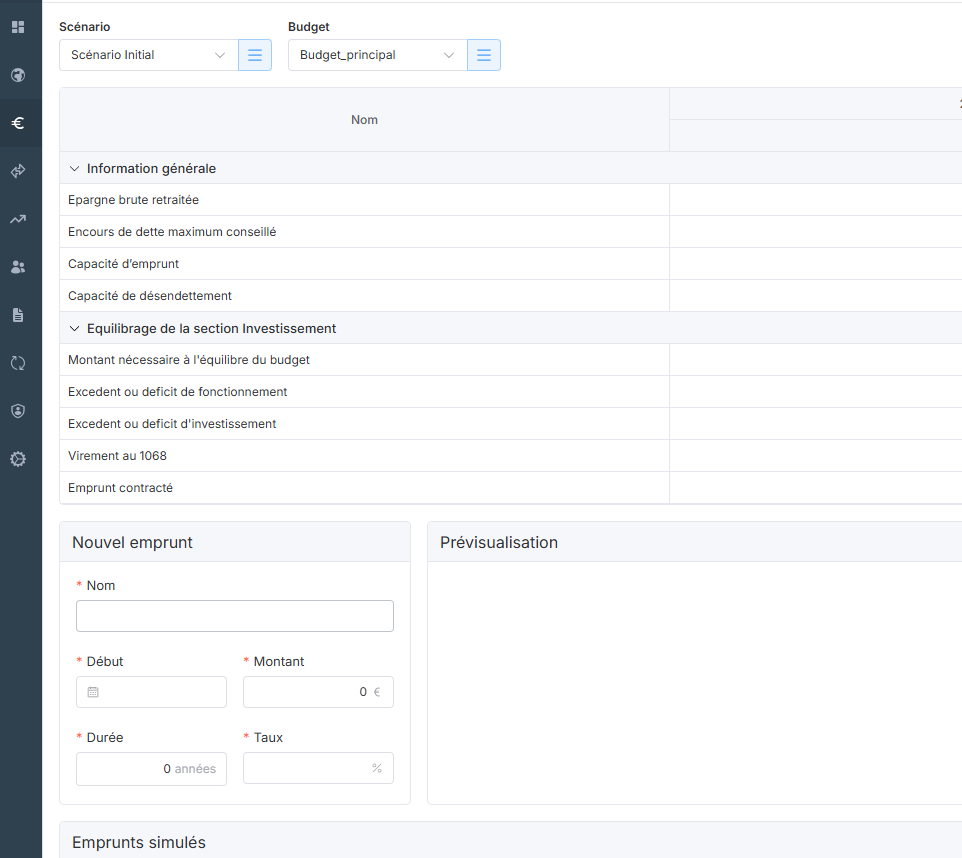962x858 pixels.
Task: Open the trend chart icon in sidebar
Action: [x=18, y=219]
